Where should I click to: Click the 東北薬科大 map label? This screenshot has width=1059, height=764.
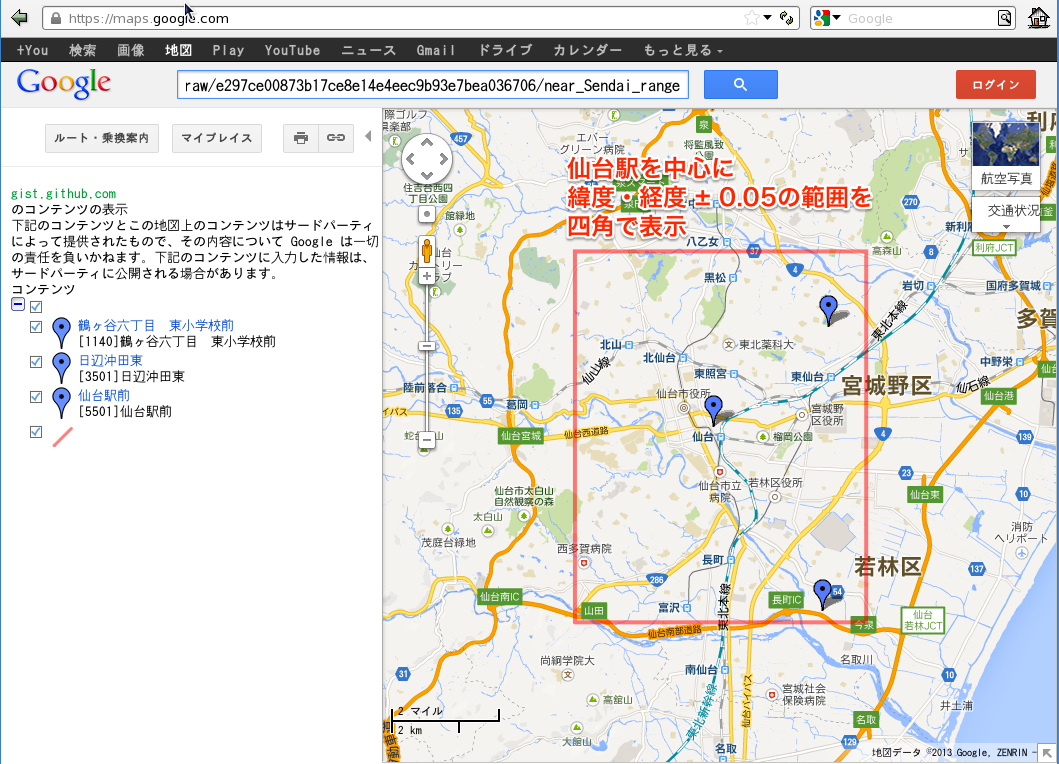click(767, 345)
